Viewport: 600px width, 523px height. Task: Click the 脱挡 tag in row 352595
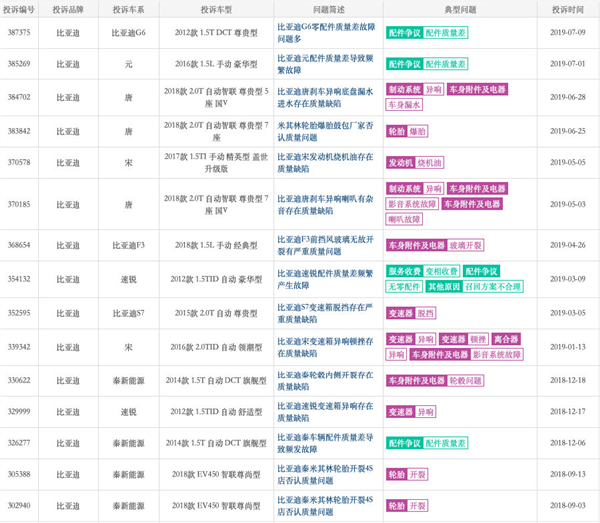point(425,313)
